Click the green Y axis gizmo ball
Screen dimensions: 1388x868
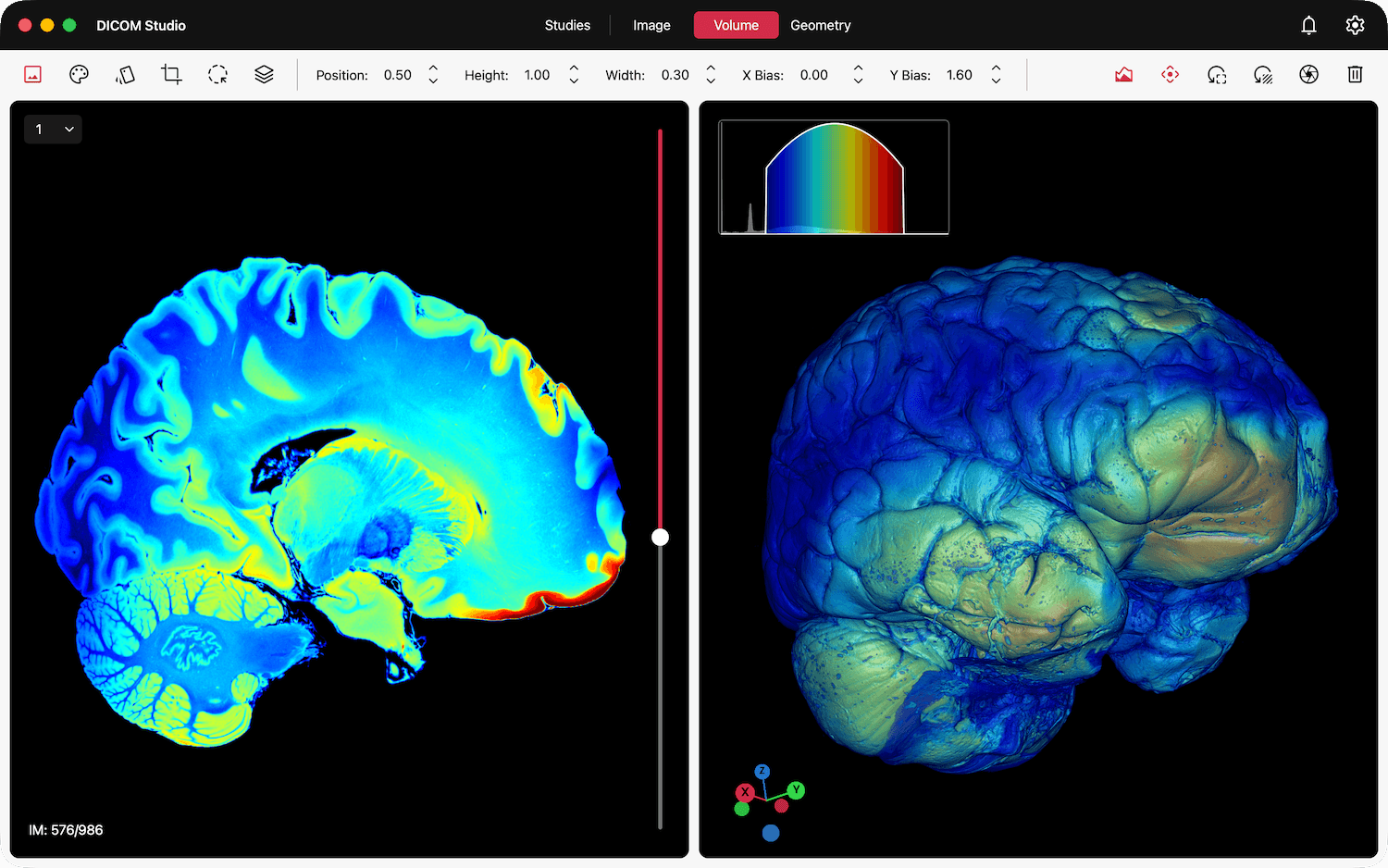[796, 790]
